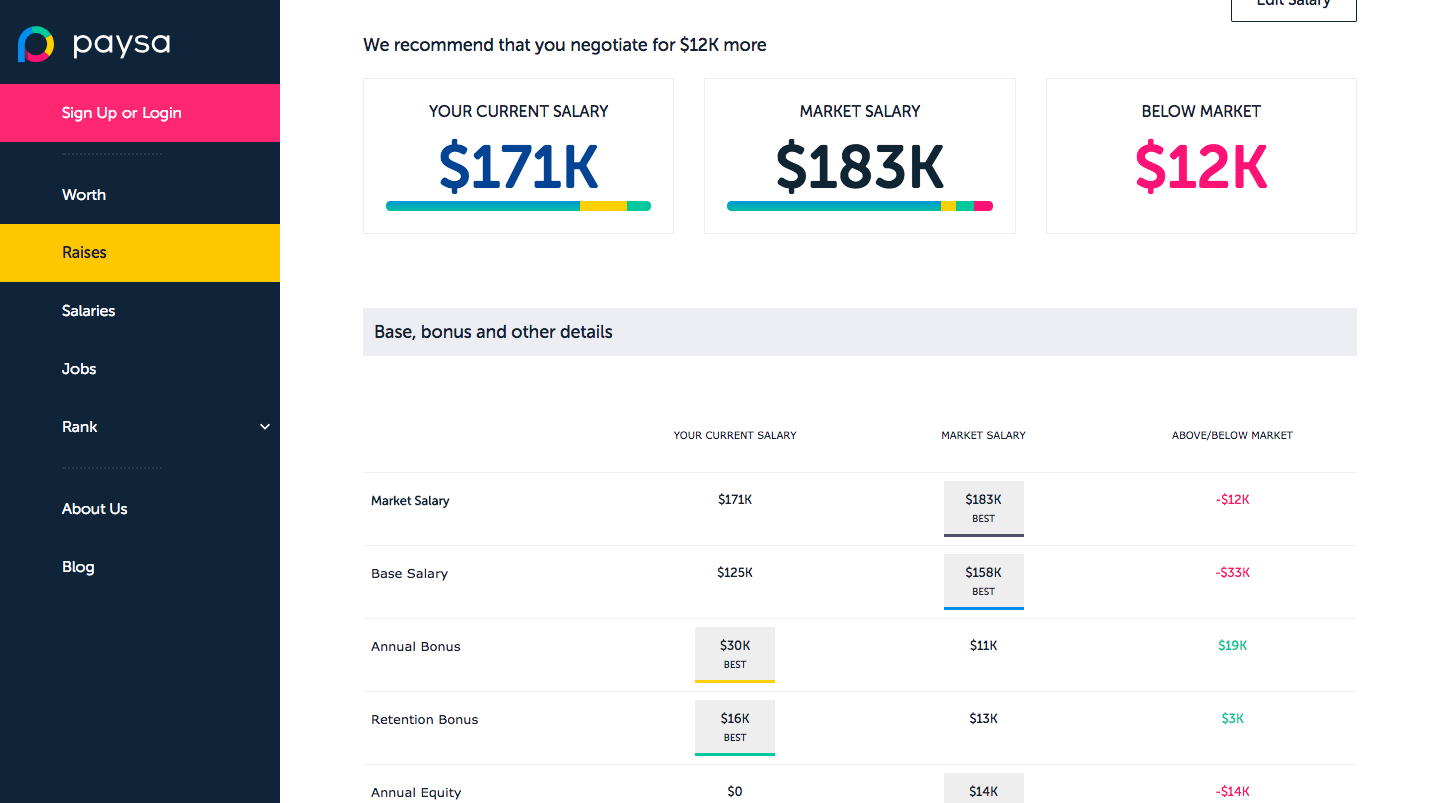Select the $183K BEST market salary box
This screenshot has height=803, width=1440.
click(983, 508)
